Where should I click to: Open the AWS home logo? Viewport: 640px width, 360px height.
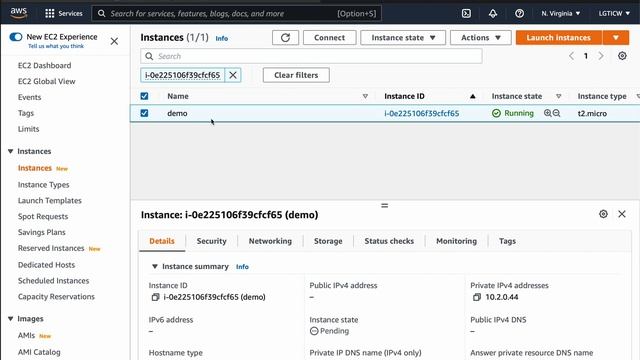coord(18,13)
